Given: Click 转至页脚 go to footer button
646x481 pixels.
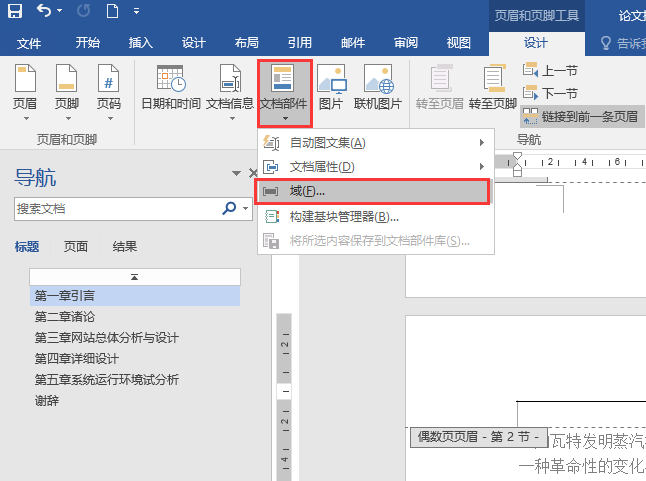Looking at the screenshot, I should pos(493,88).
